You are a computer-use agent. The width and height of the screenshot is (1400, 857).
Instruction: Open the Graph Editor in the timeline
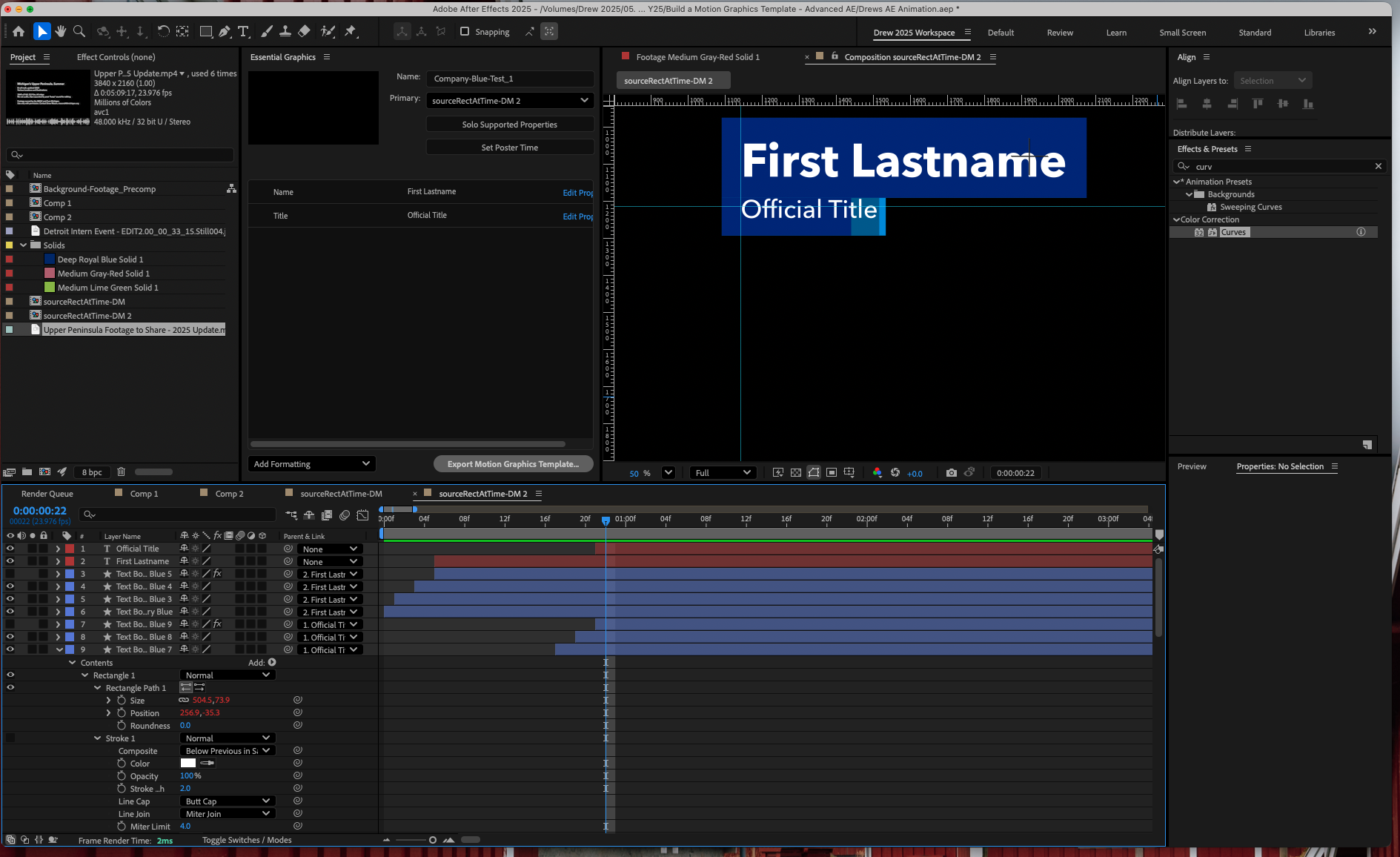pos(362,515)
